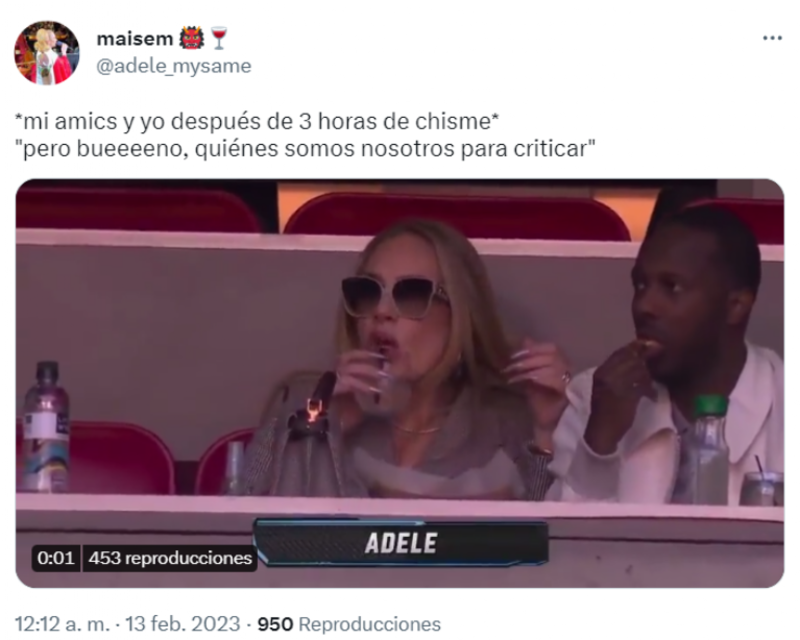The image size is (800, 640).
Task: Click the ADELE name banner in the video
Action: tap(401, 543)
